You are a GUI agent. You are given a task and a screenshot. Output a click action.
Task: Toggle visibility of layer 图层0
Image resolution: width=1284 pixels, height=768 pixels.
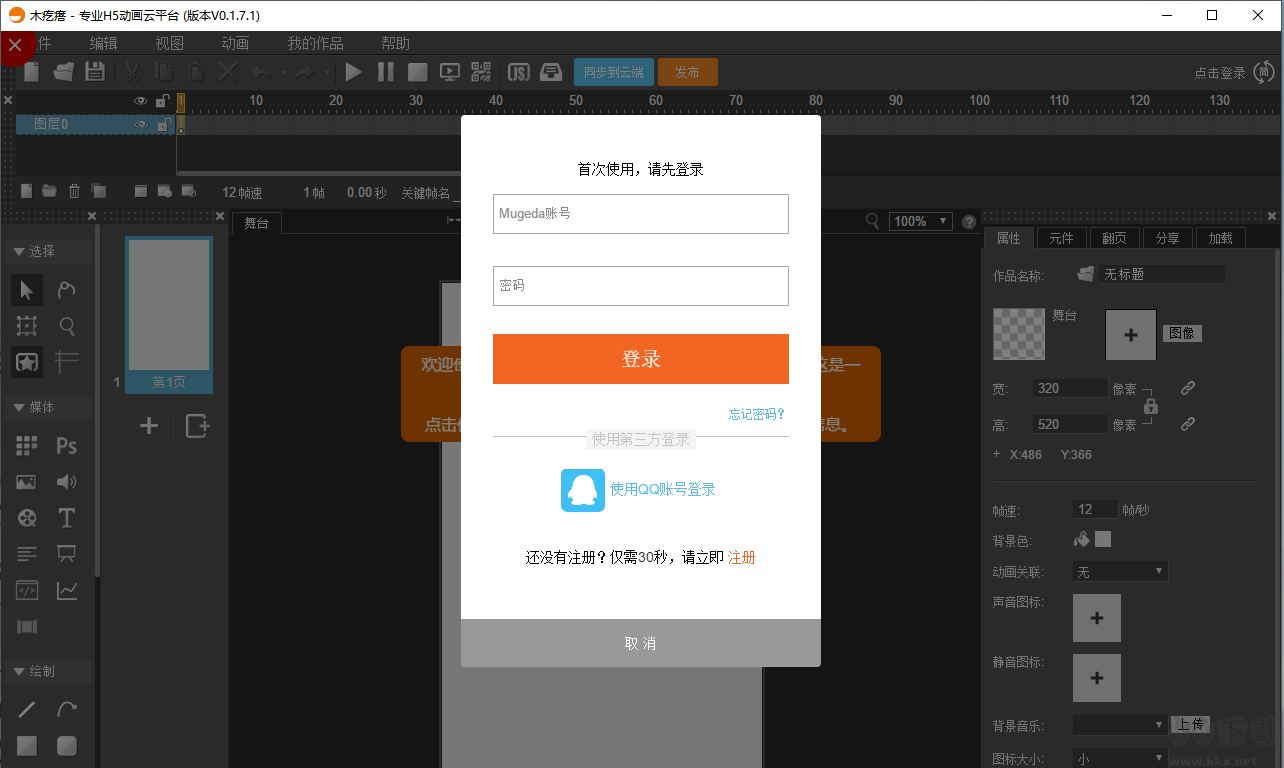(141, 125)
